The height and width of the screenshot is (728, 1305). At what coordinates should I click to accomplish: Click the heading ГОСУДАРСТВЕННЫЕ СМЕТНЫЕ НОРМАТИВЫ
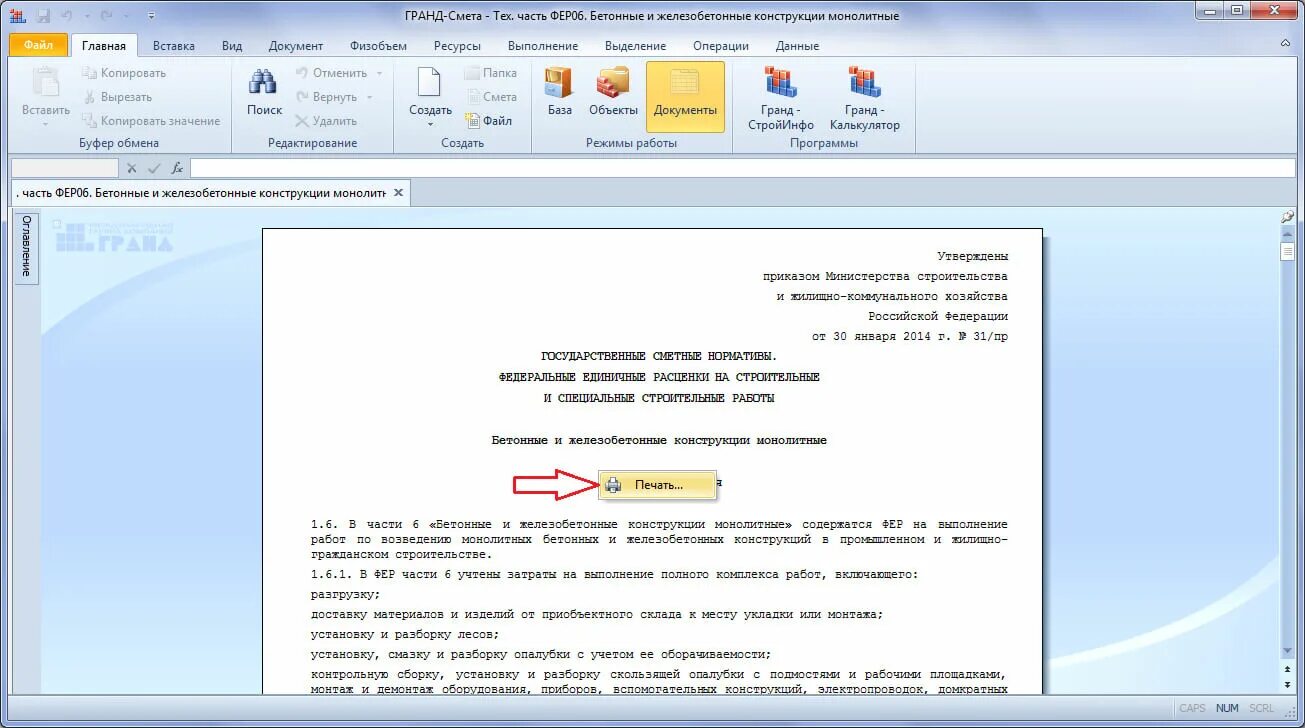click(x=659, y=356)
